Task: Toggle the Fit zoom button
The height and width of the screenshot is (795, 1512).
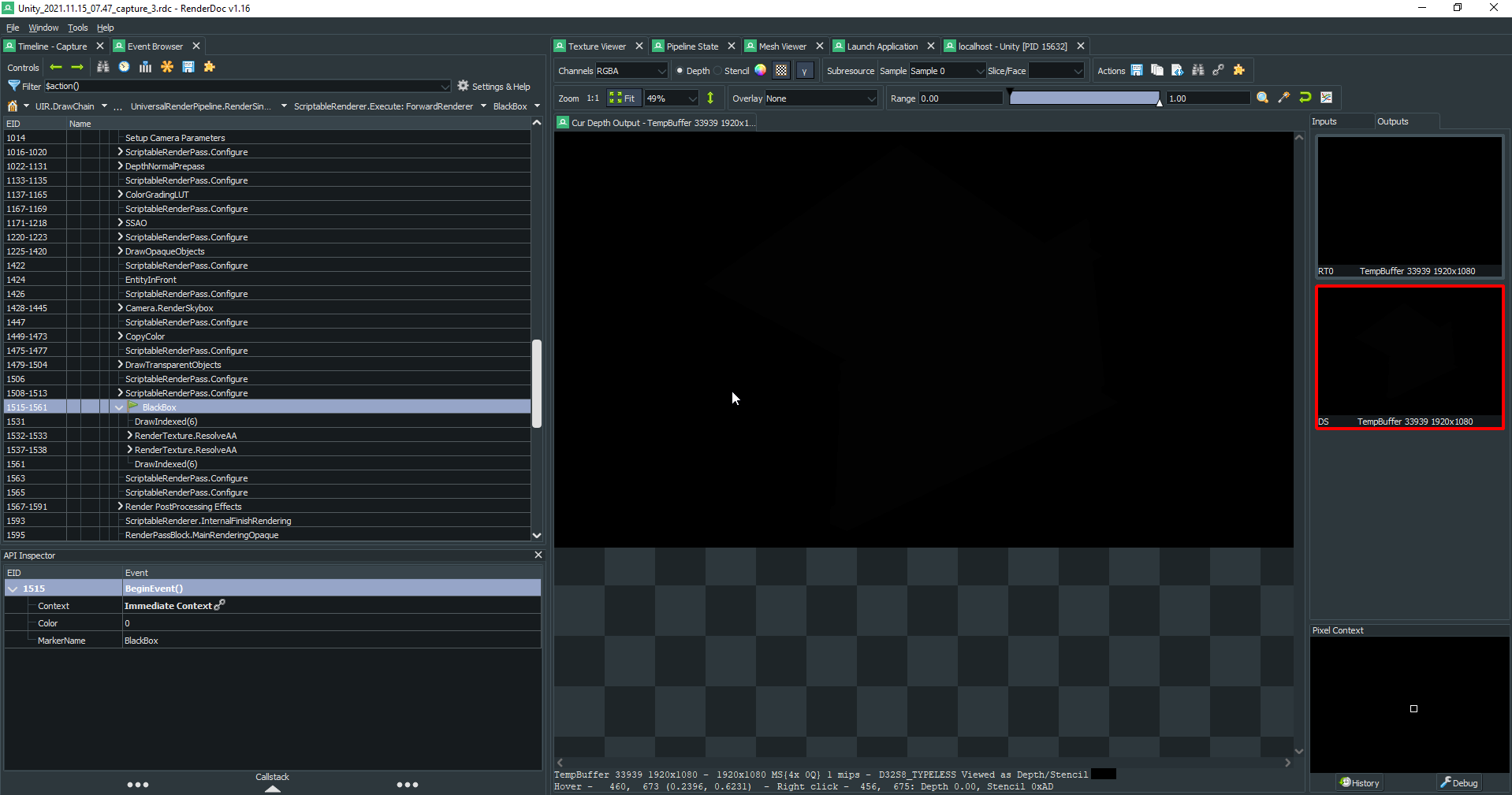Action: click(x=622, y=98)
